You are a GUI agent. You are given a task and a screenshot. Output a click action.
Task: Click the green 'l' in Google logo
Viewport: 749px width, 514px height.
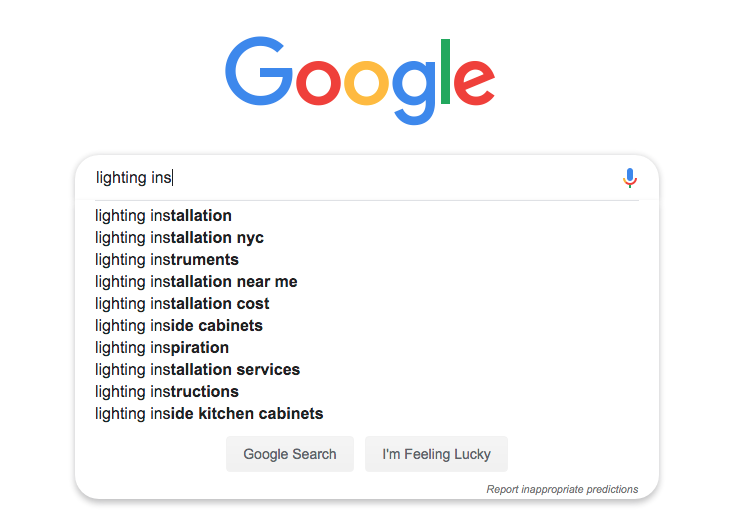[x=445, y=71]
